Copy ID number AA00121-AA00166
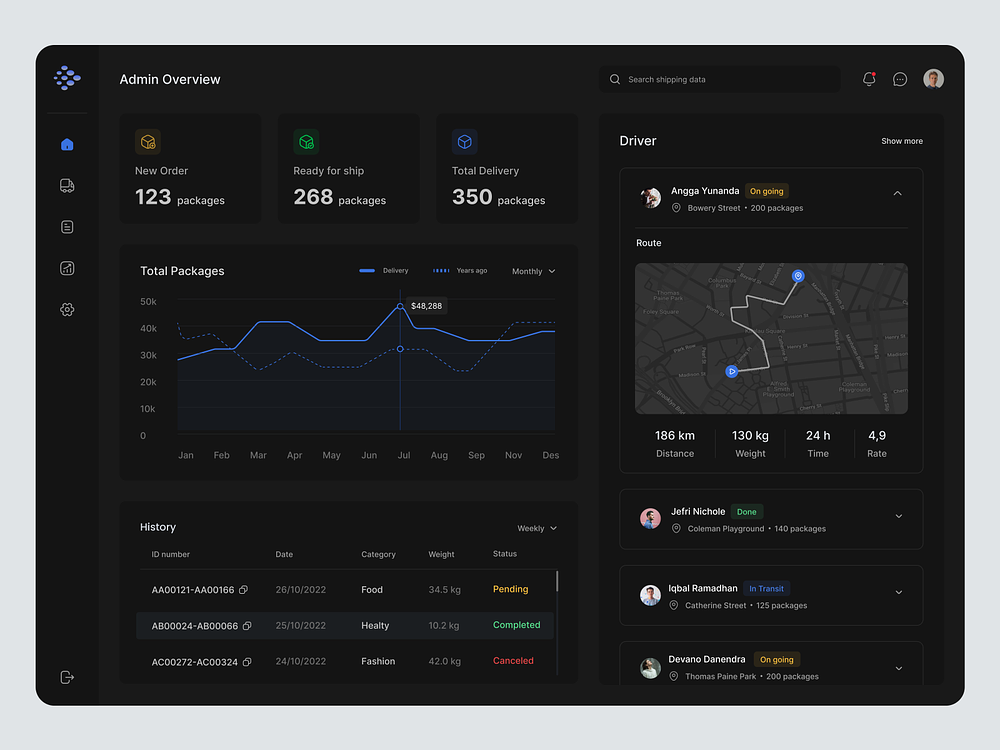Screen dimensions: 1000x750 (x=244, y=590)
